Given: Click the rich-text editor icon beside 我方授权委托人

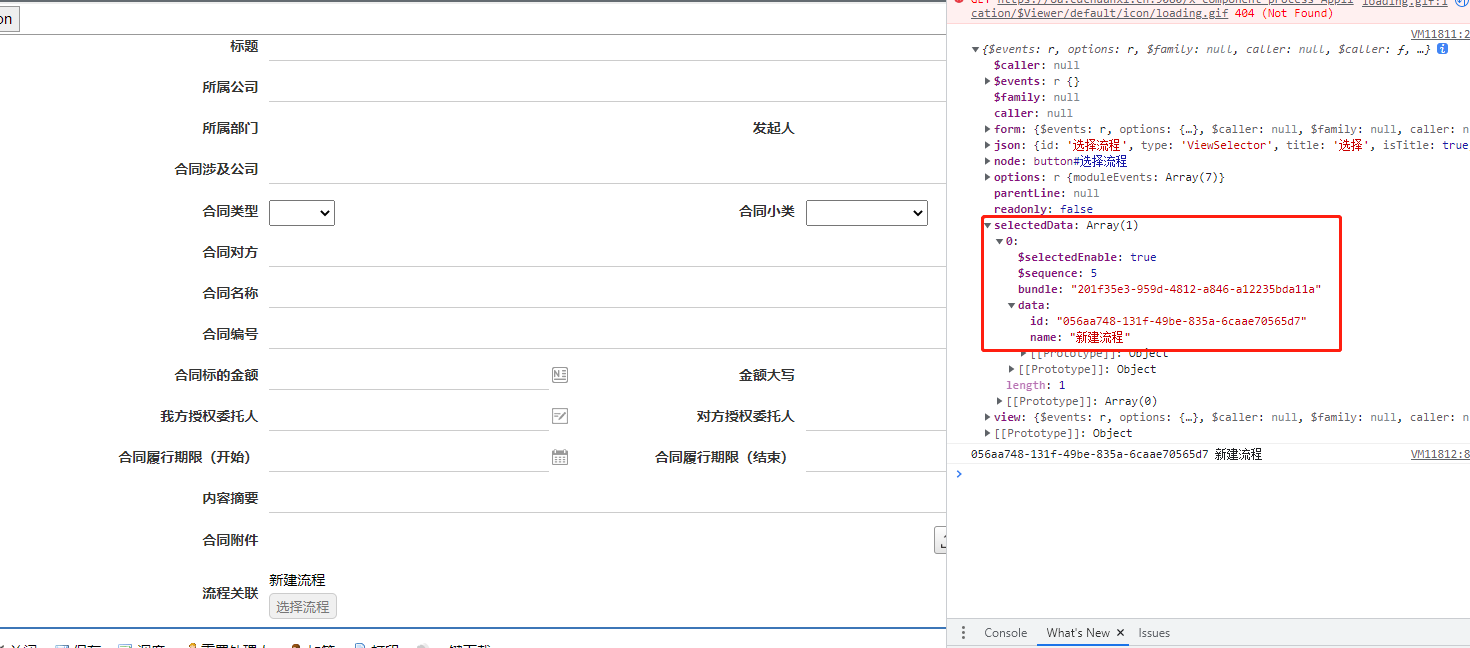Looking at the screenshot, I should pos(559,415).
